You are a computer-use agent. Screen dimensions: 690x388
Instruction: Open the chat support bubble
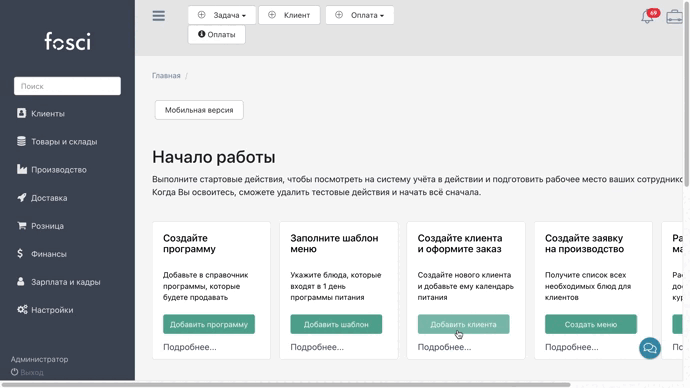click(x=650, y=348)
